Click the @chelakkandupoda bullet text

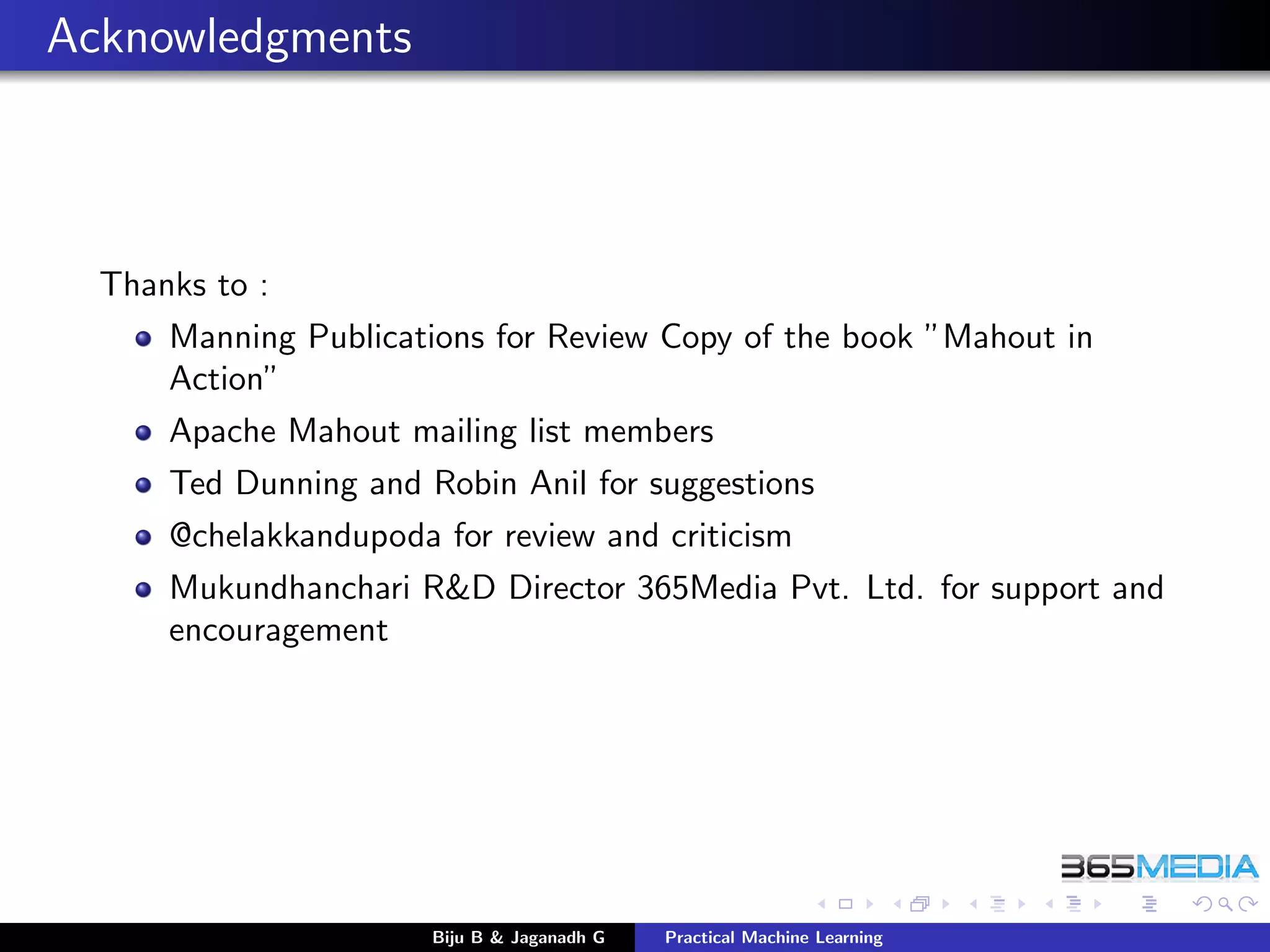coord(481,535)
